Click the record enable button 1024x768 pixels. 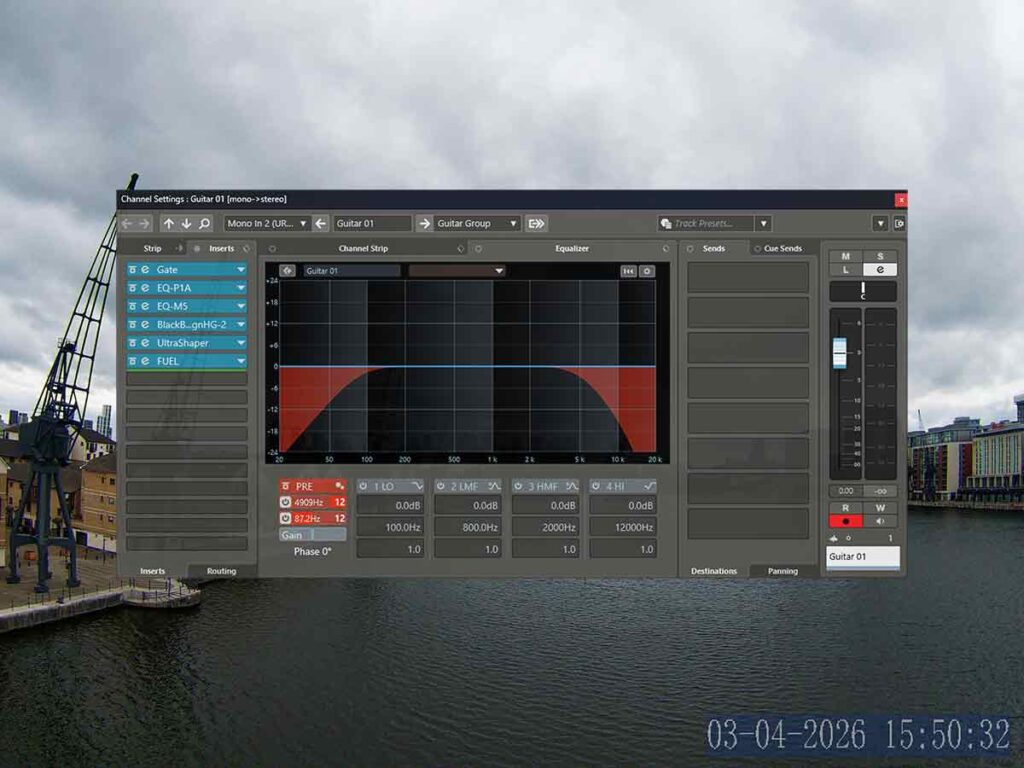[x=845, y=521]
